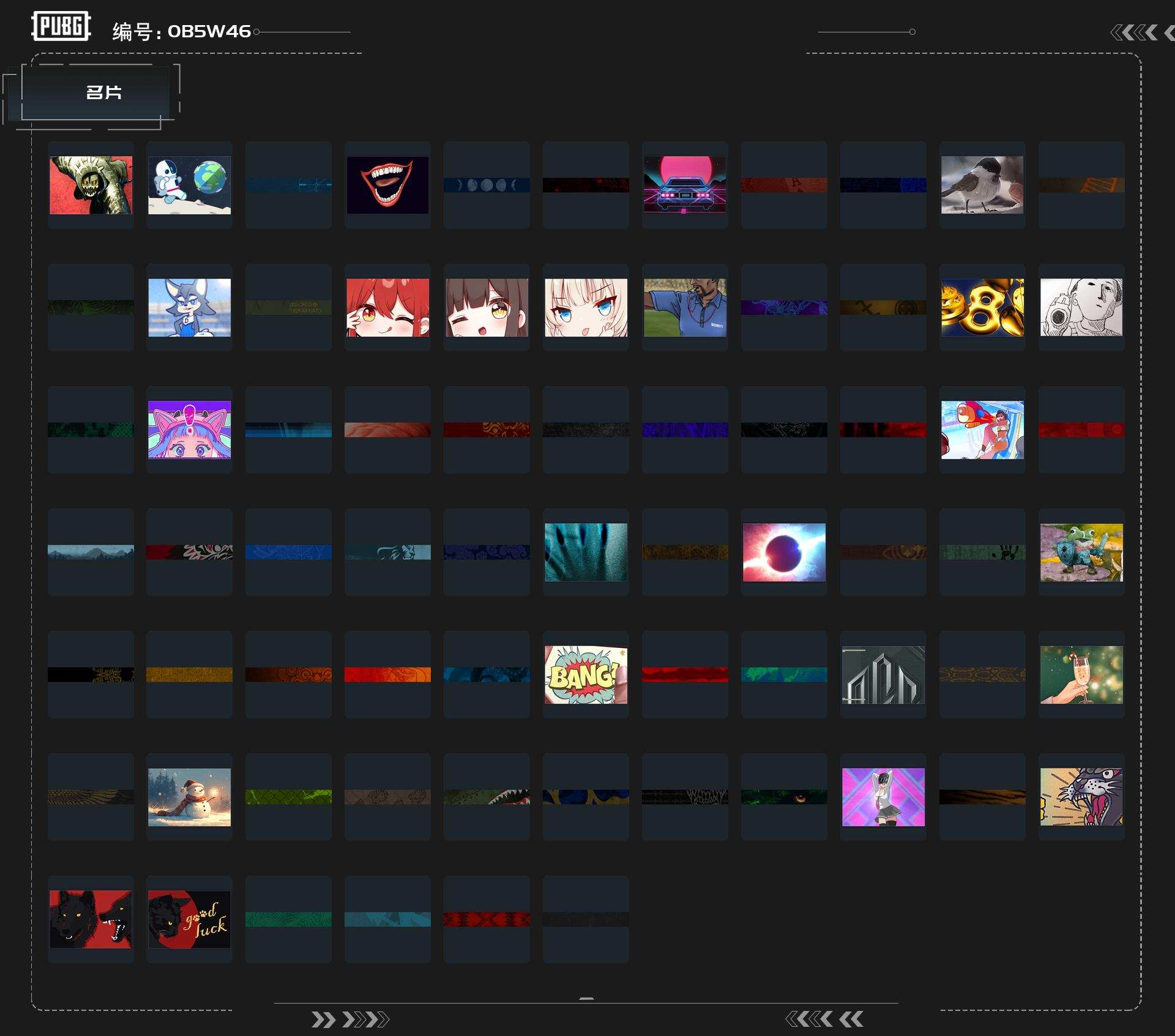Click the PUBG logo icon
Image resolution: width=1175 pixels, height=1036 pixels.
coord(61,26)
